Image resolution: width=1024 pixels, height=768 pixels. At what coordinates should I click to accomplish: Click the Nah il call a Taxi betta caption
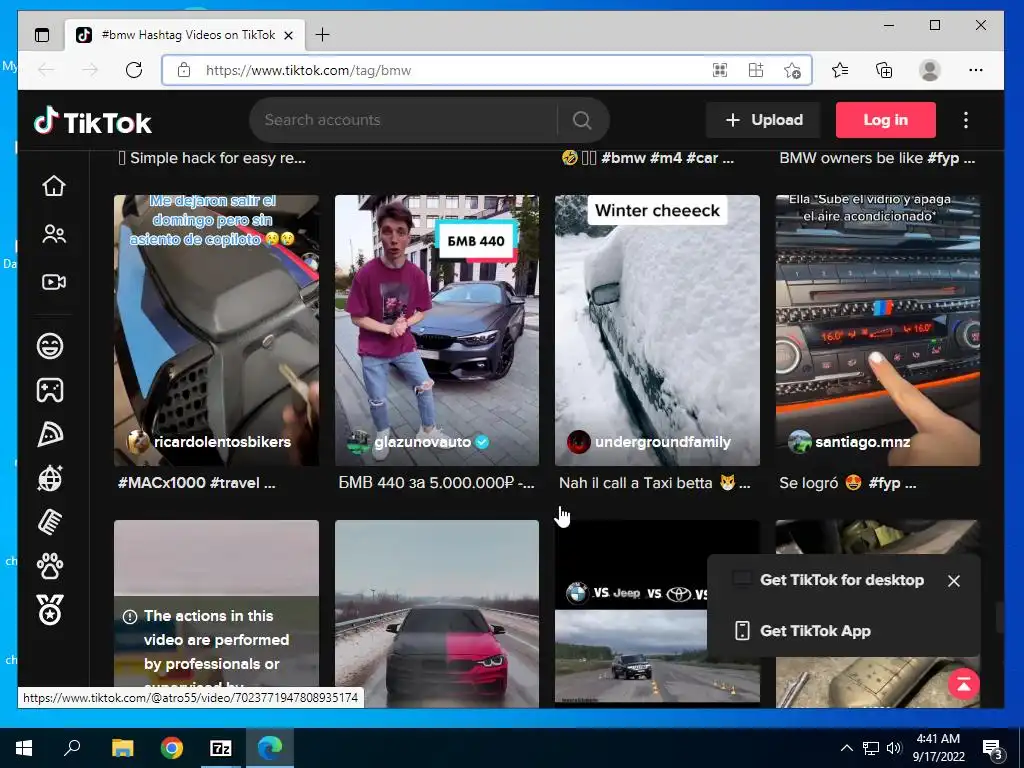[x=654, y=483]
